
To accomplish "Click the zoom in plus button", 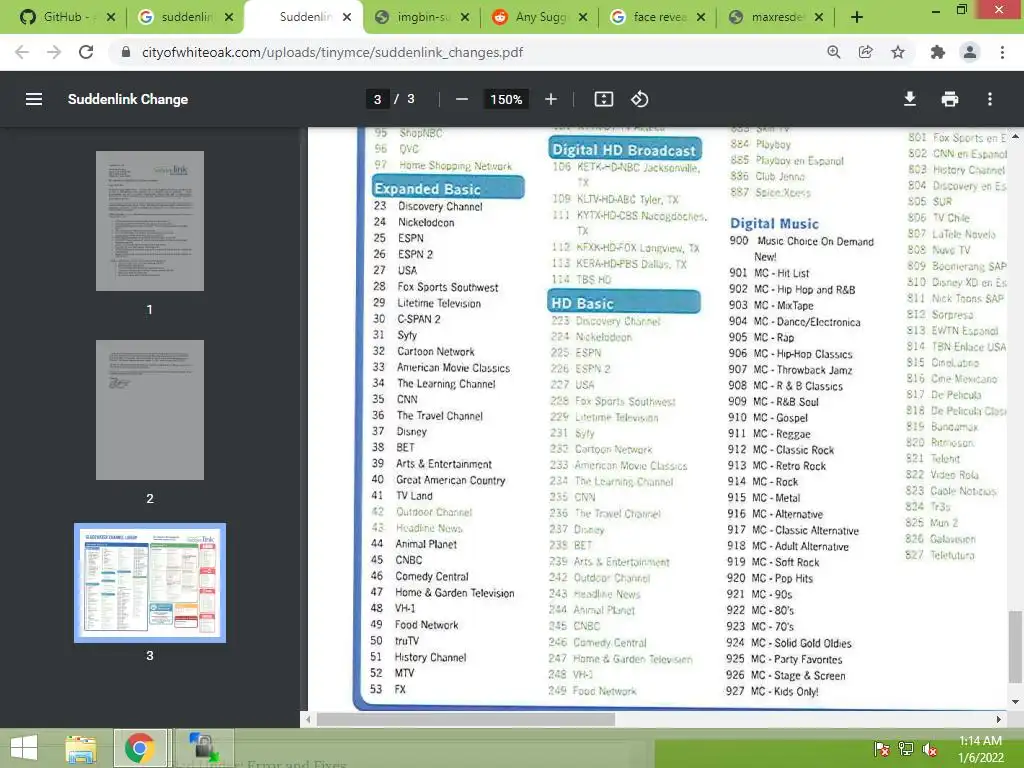I will click(x=551, y=99).
